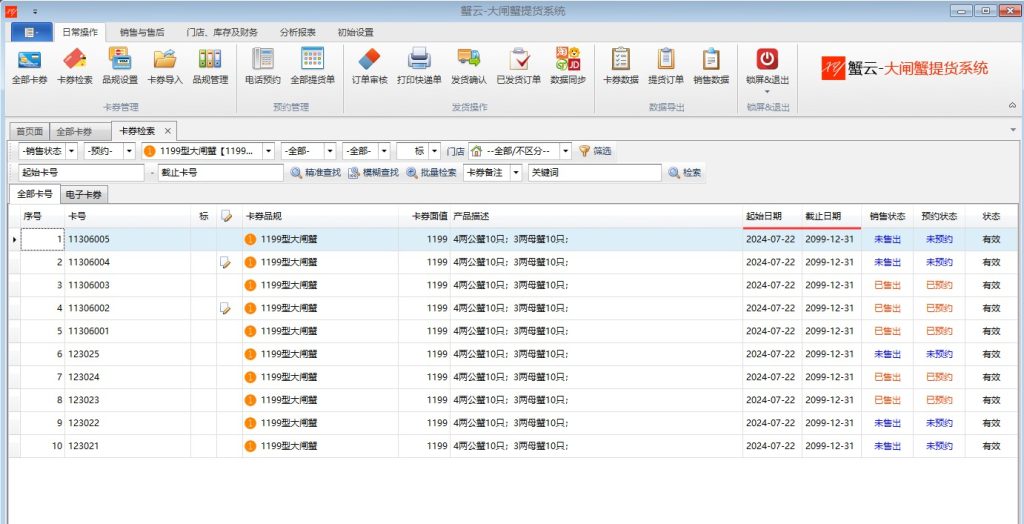Open document tab list arrow at right
1024x524 pixels.
[x=1014, y=131]
